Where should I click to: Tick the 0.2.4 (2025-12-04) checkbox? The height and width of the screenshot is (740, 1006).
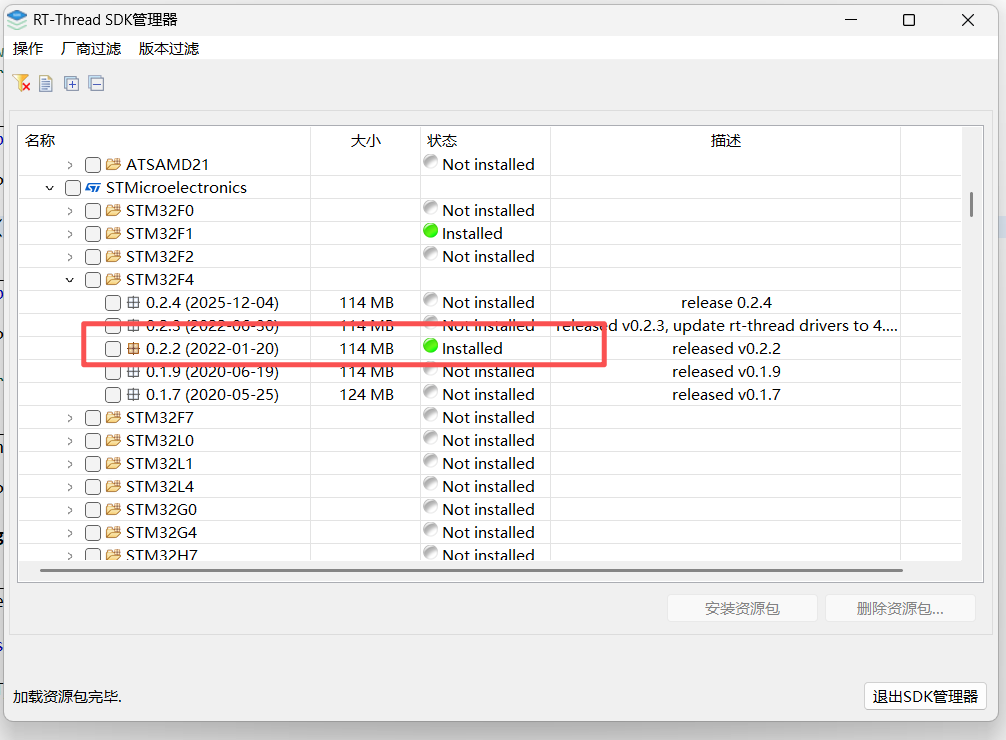point(113,303)
